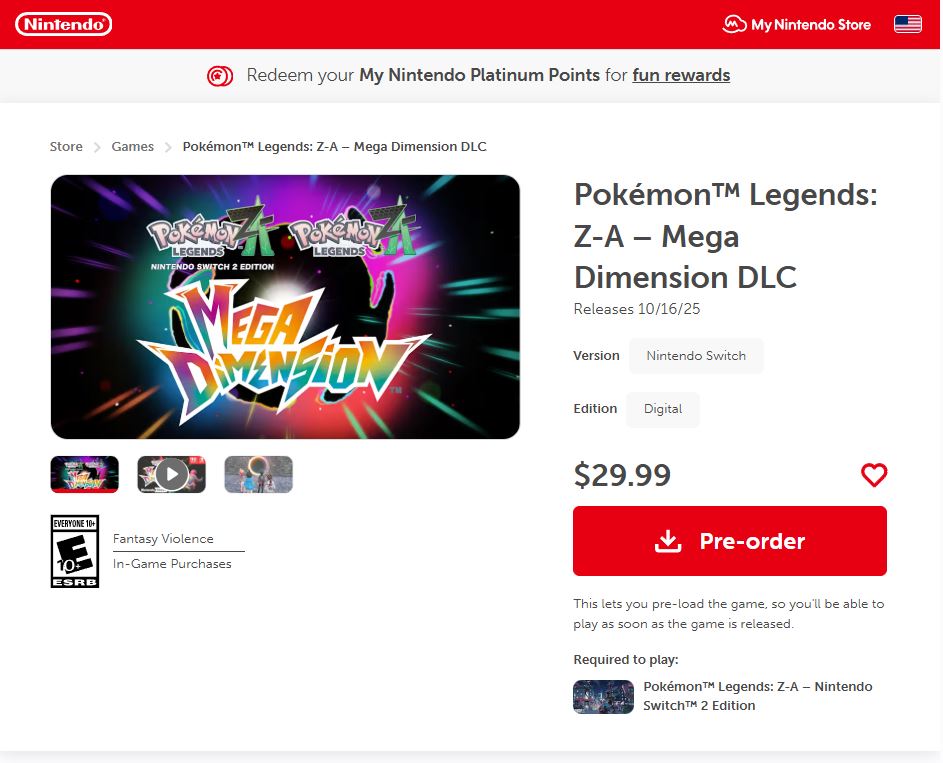Click required game thumbnail image
This screenshot has width=943, height=763.
603,696
